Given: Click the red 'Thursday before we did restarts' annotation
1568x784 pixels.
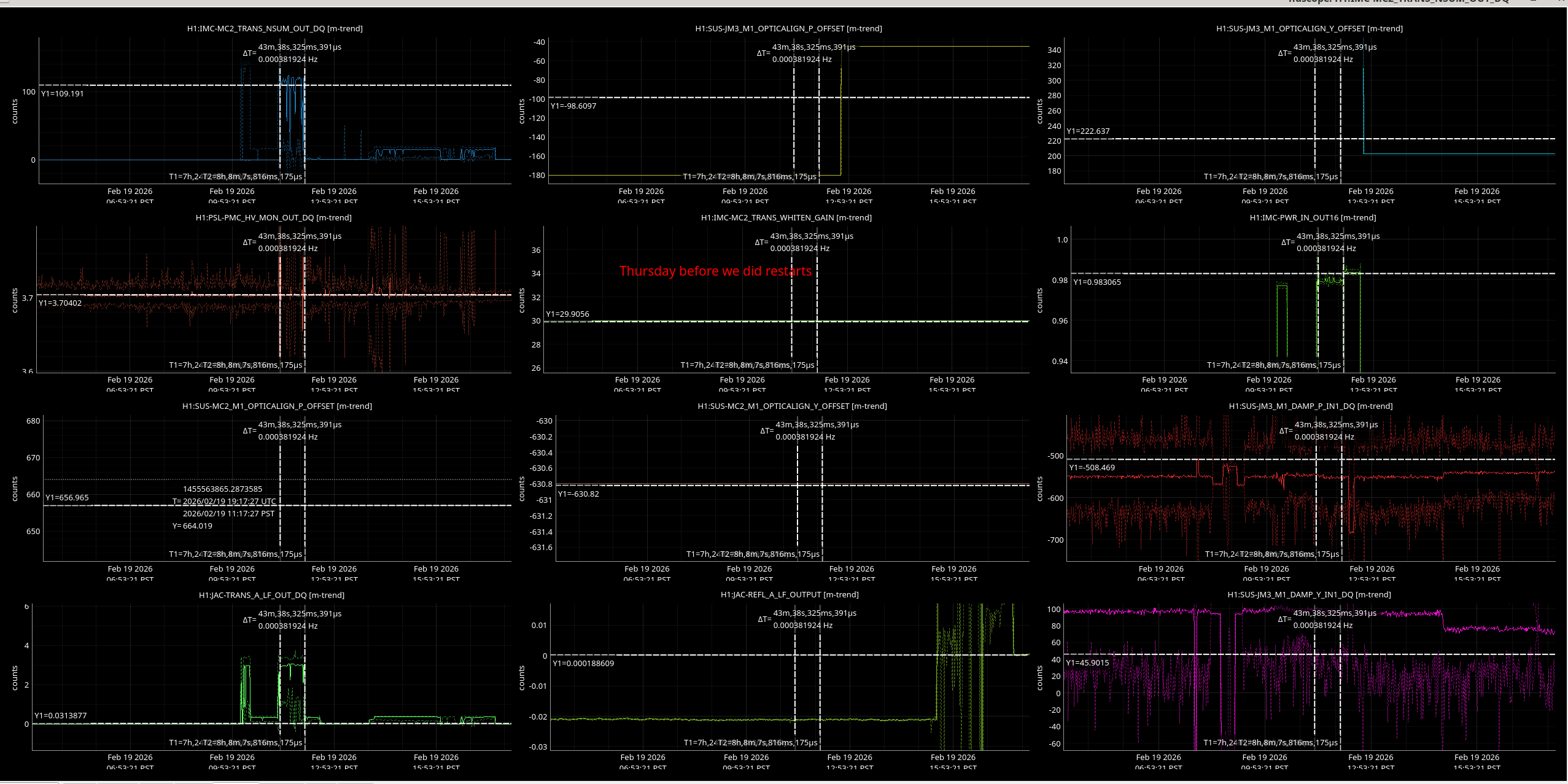Looking at the screenshot, I should pyautogui.click(x=715, y=271).
